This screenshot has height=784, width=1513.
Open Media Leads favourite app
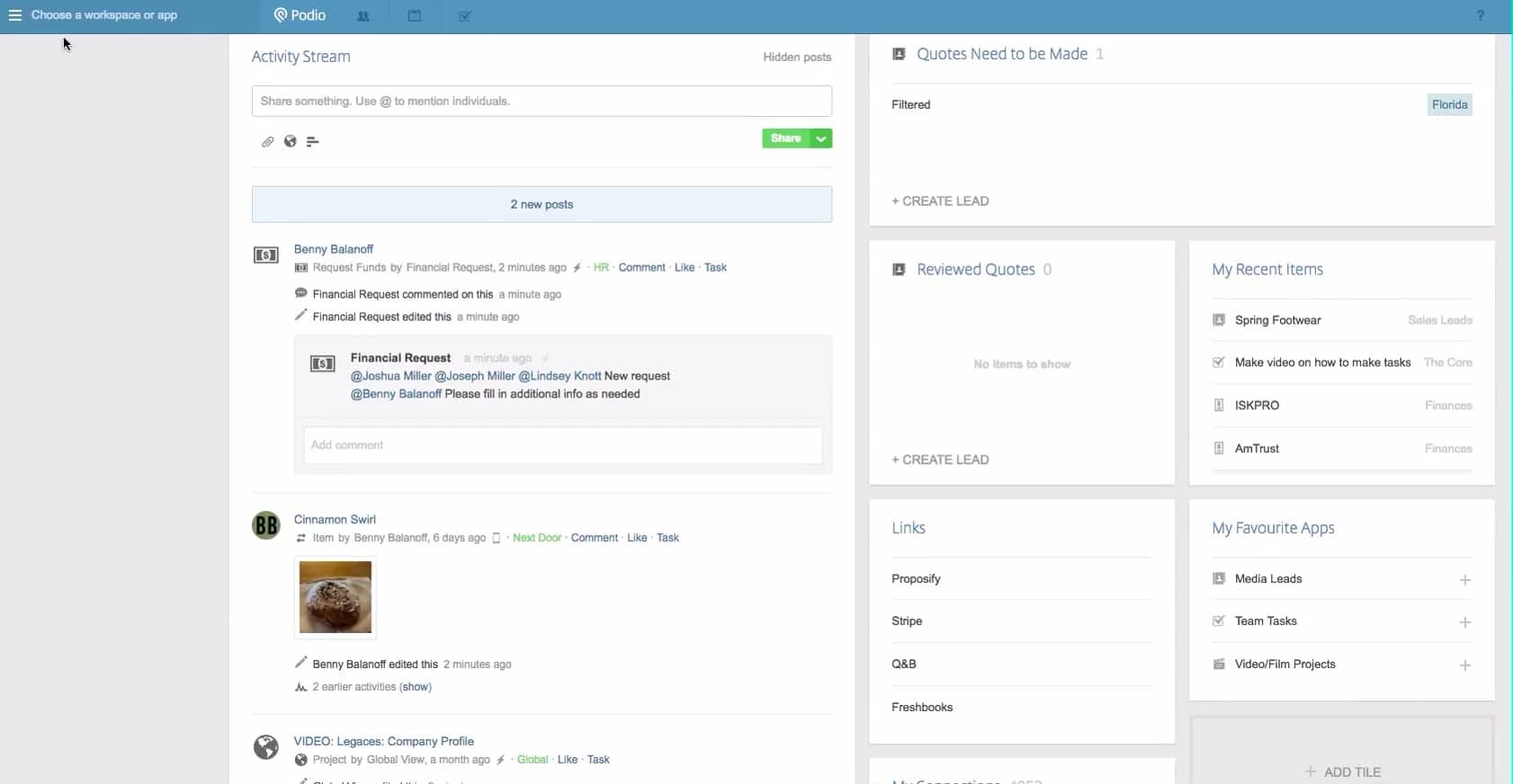pos(1268,579)
